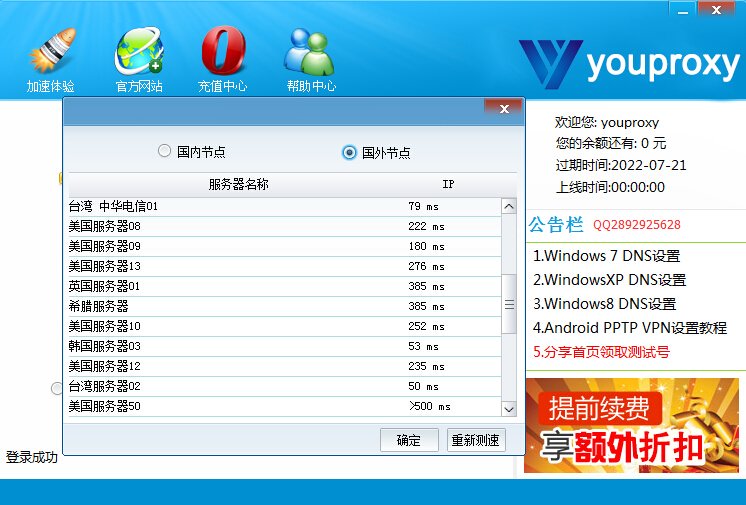Select server 英国服务器01
Viewport: 746px width, 505px height.
[x=285, y=287]
